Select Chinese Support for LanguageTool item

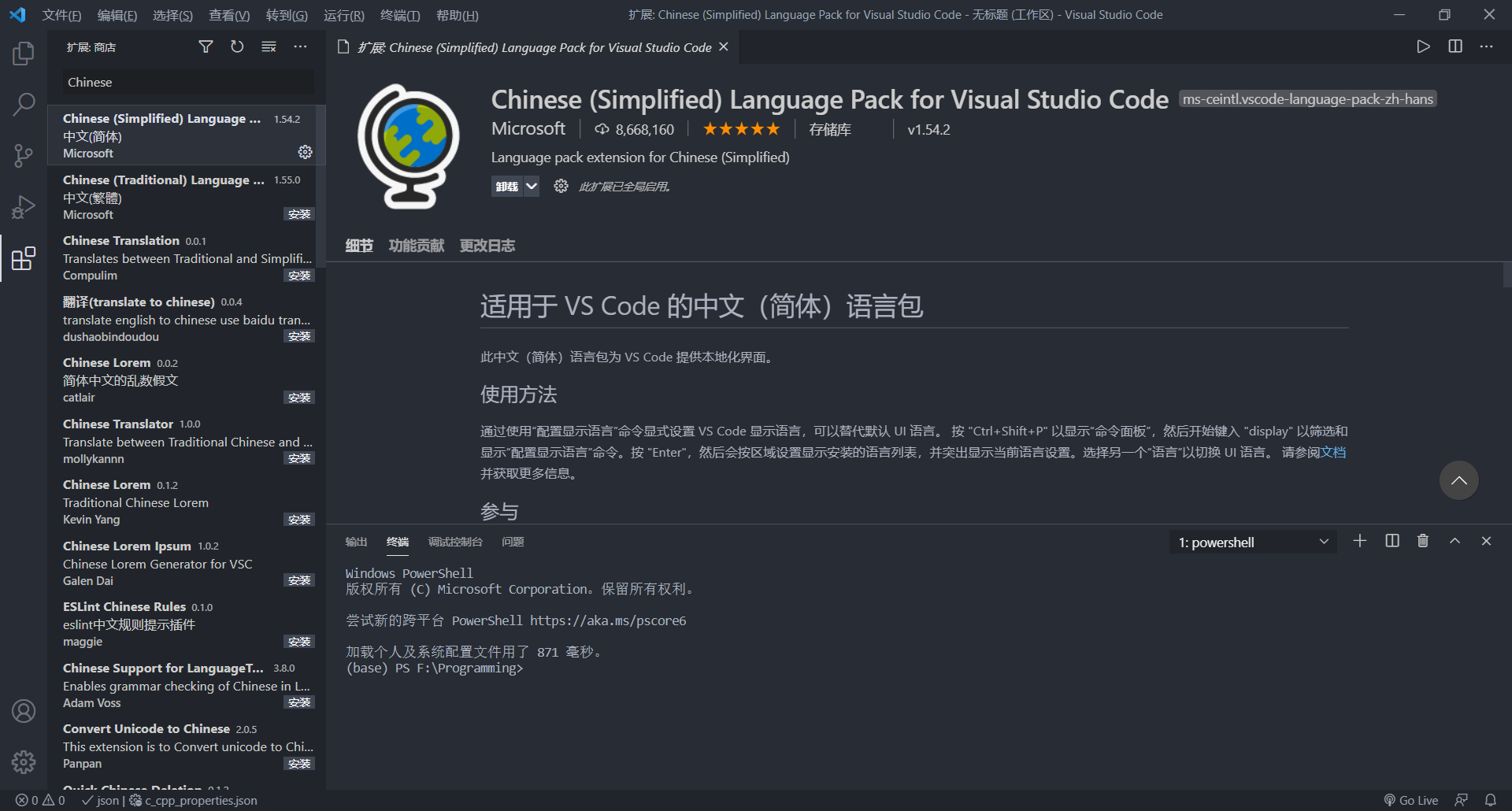(x=187, y=685)
